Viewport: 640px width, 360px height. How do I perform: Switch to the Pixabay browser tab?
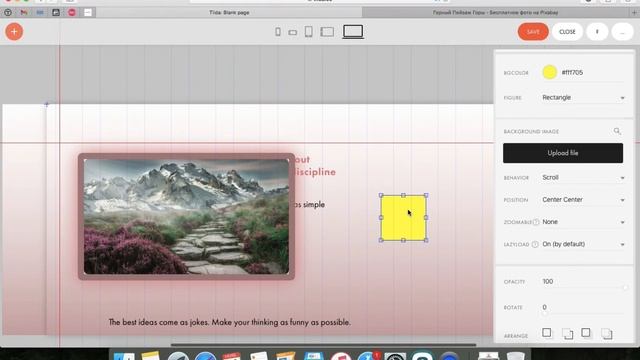(495, 13)
